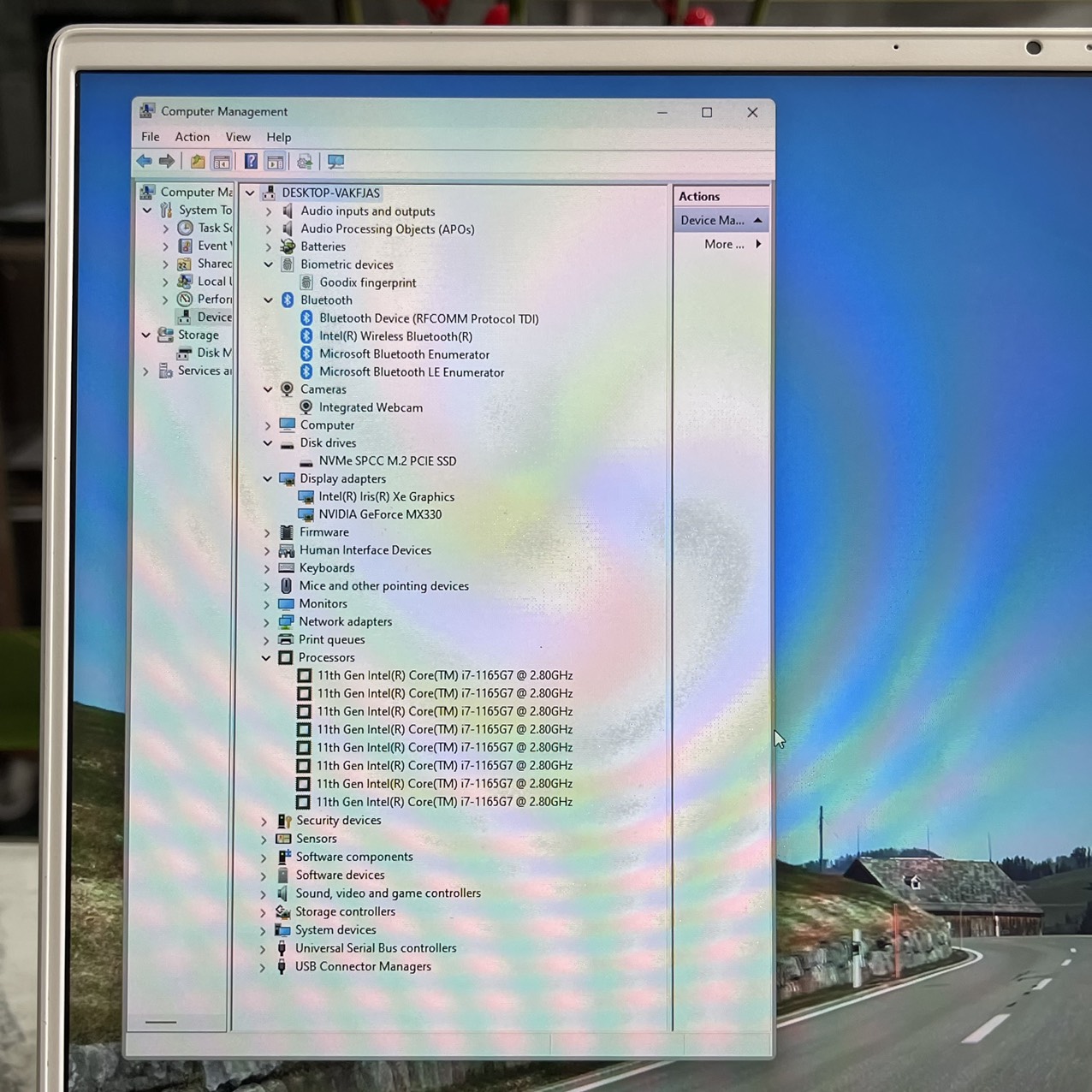Select Mice and other pointing devices

[x=384, y=586]
